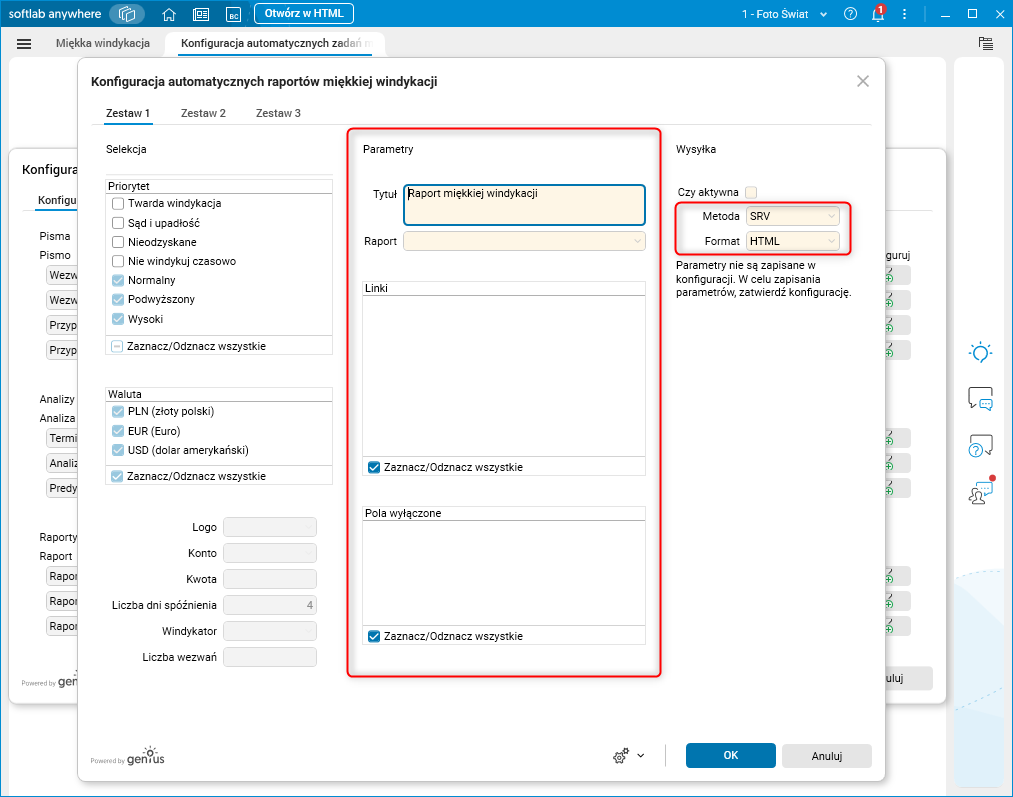Viewport: 1013px width, 797px height.
Task: Switch to the Zestaw 3 tab
Action: 278,113
